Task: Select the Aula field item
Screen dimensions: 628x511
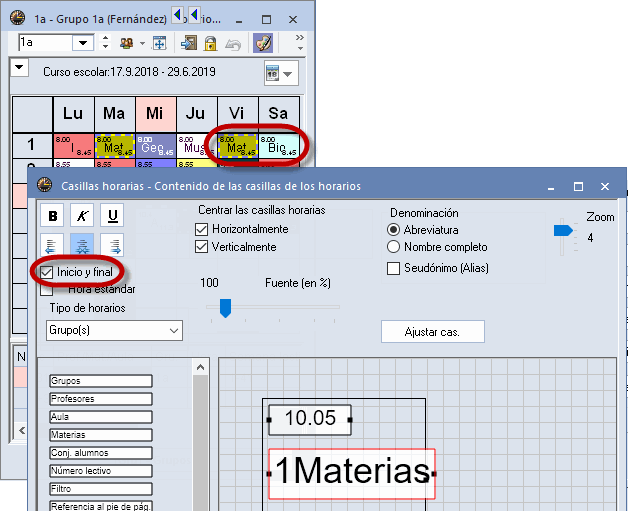Action: [x=101, y=417]
